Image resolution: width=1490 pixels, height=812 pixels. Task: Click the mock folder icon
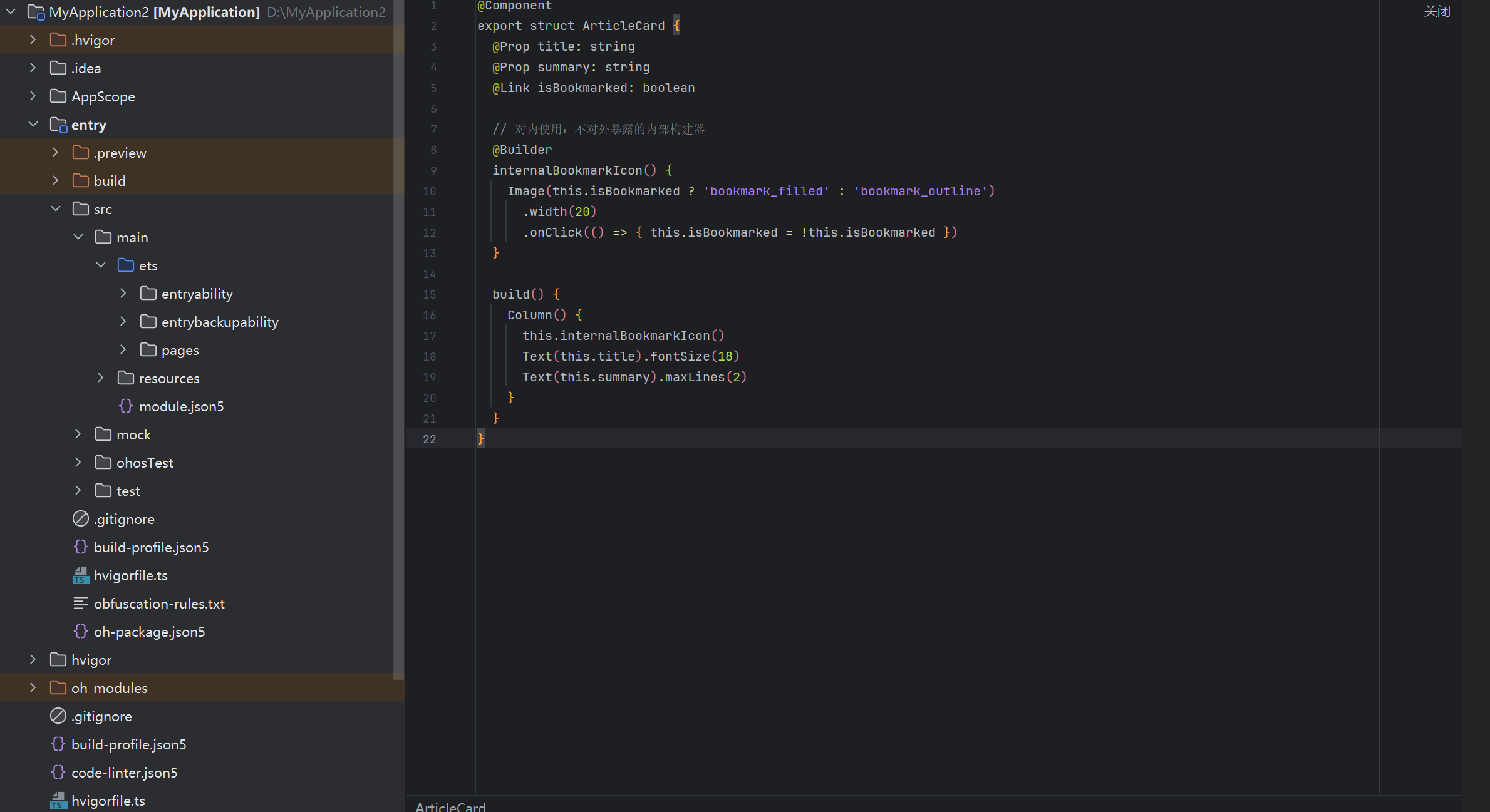click(x=103, y=434)
